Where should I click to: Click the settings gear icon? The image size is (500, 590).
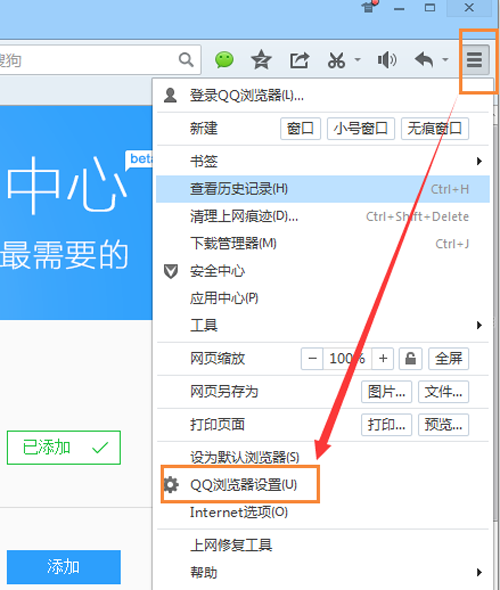[x=171, y=485]
